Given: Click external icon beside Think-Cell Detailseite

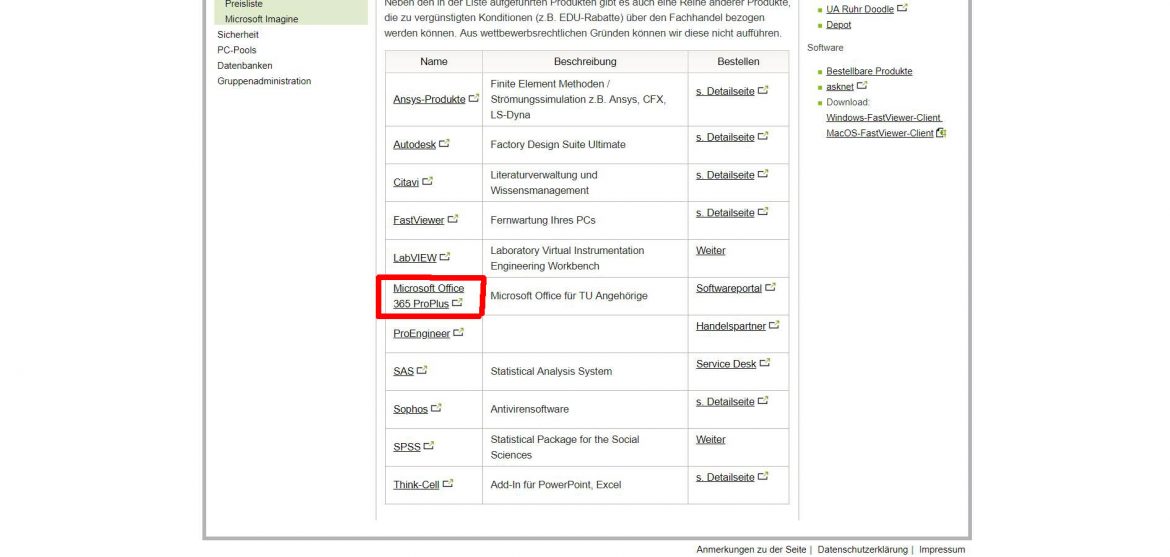Looking at the screenshot, I should tap(763, 476).
